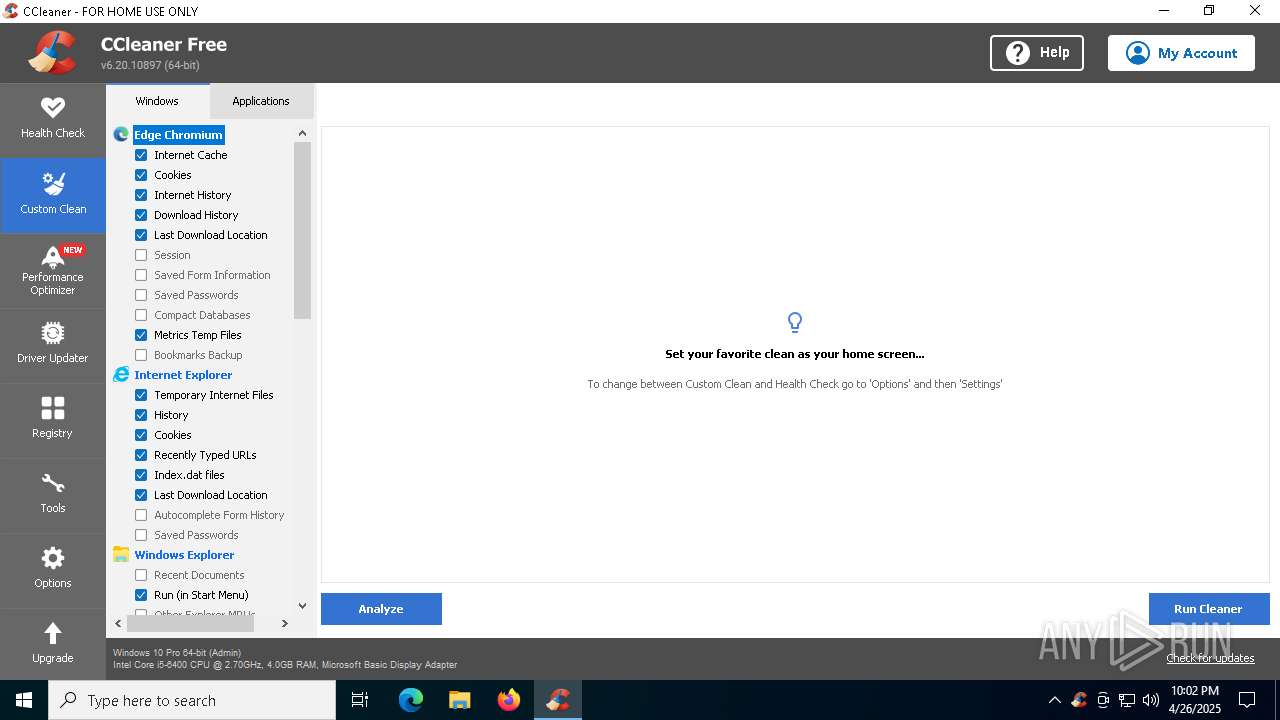Viewport: 1280px width, 720px height.
Task: Uncheck Index.dat files checkbox
Action: [x=141, y=475]
